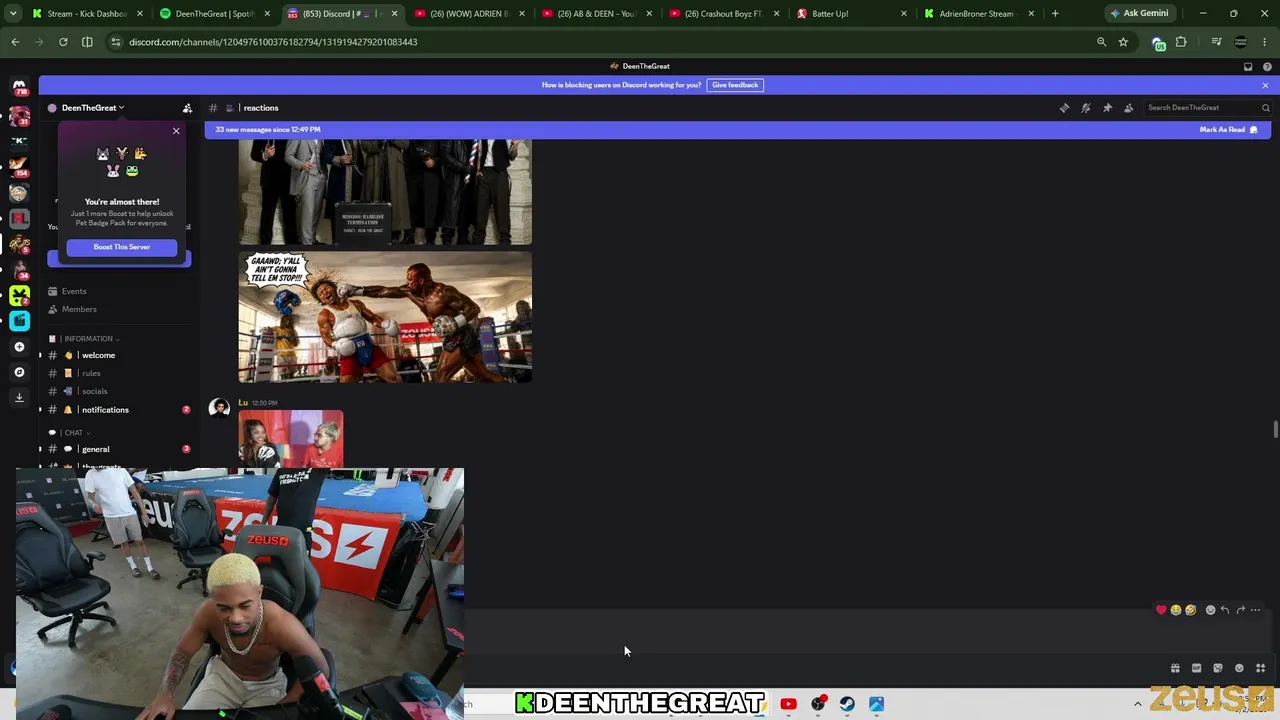Click Add a Server plus icon
1280x720 pixels.
point(19,347)
